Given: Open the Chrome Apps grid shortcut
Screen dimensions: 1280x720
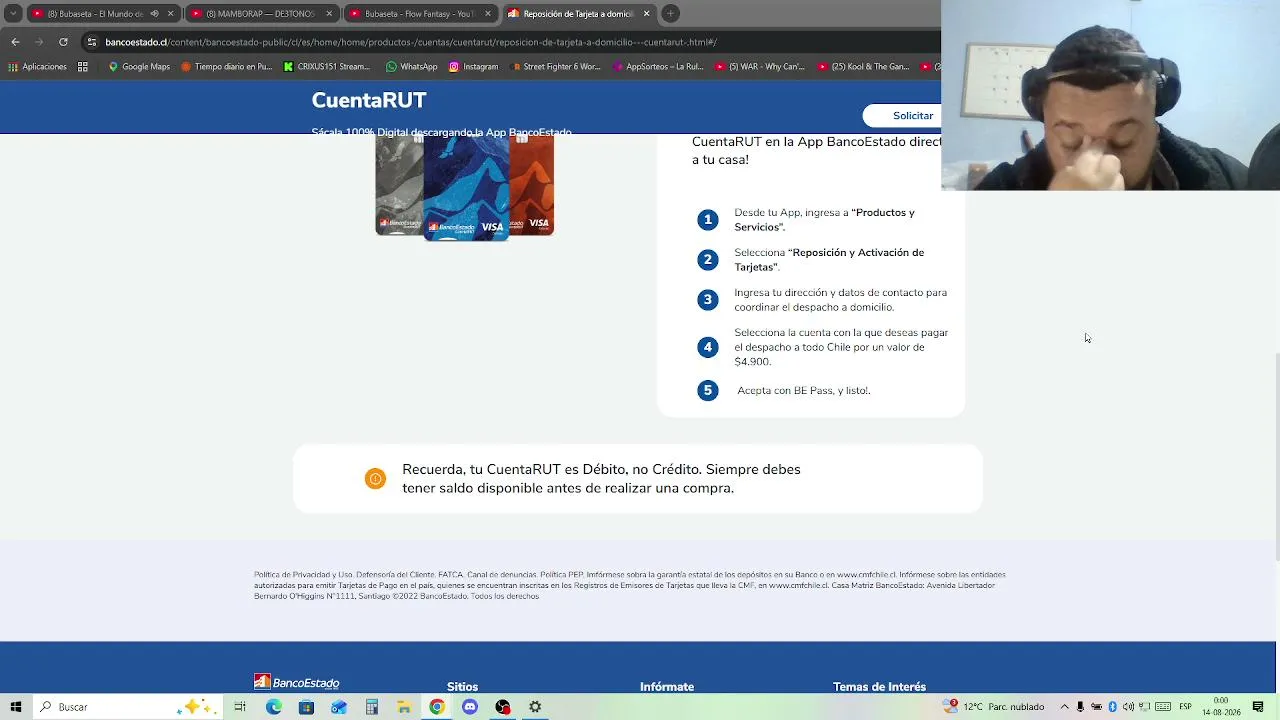Looking at the screenshot, I should click(83, 67).
